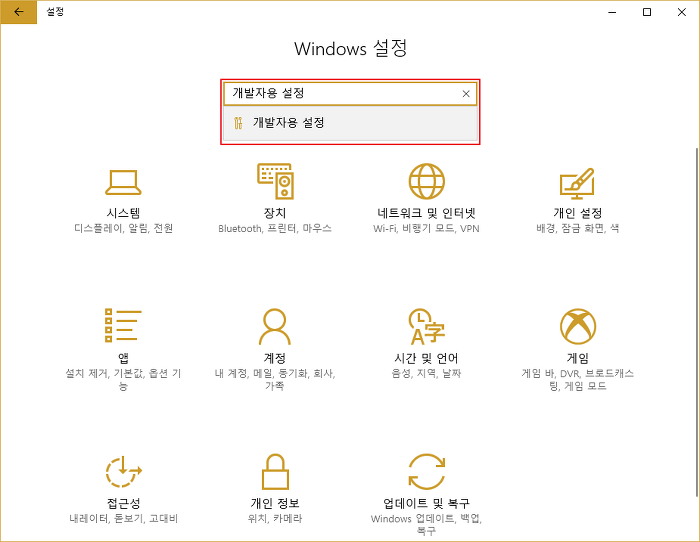Click the 개인 정보 label
Viewport: 700px width, 542px height.
[275, 503]
